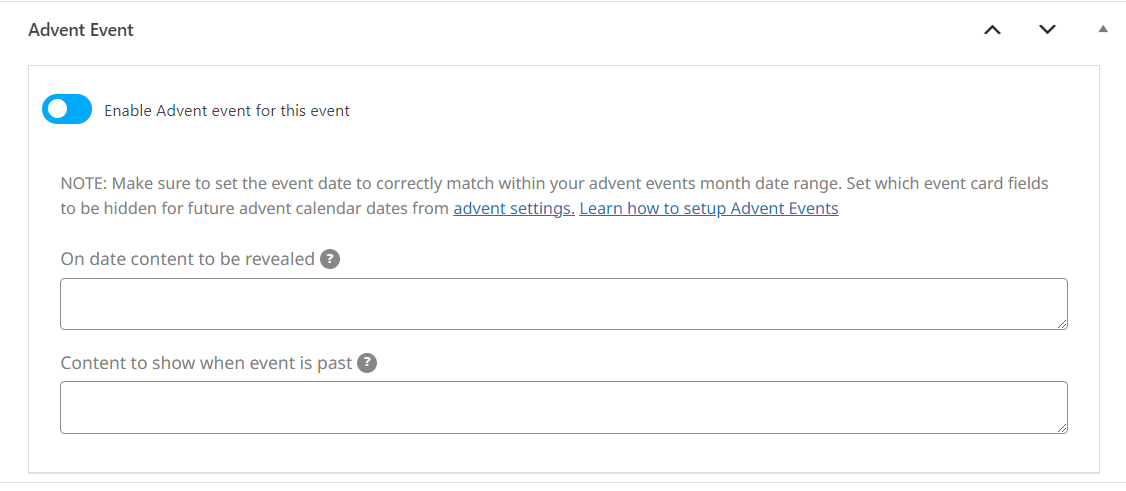This screenshot has width=1126, height=491.
Task: Click the 'On date content to be revealed' label text
Action: [188, 259]
